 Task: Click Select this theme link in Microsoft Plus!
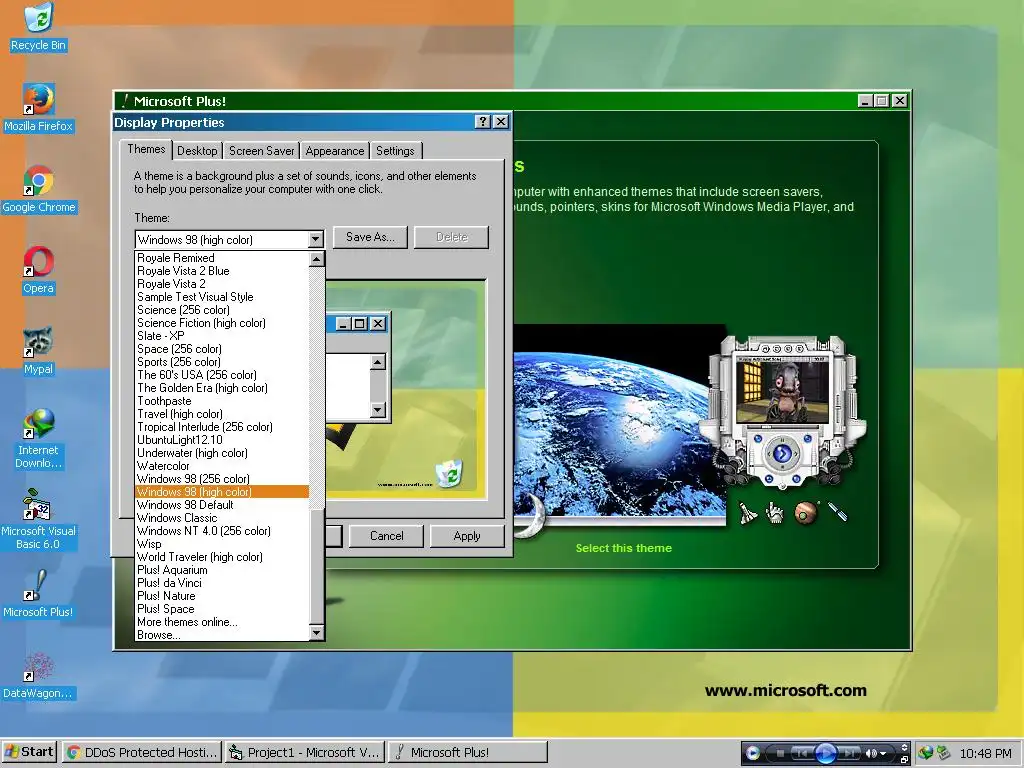624,548
